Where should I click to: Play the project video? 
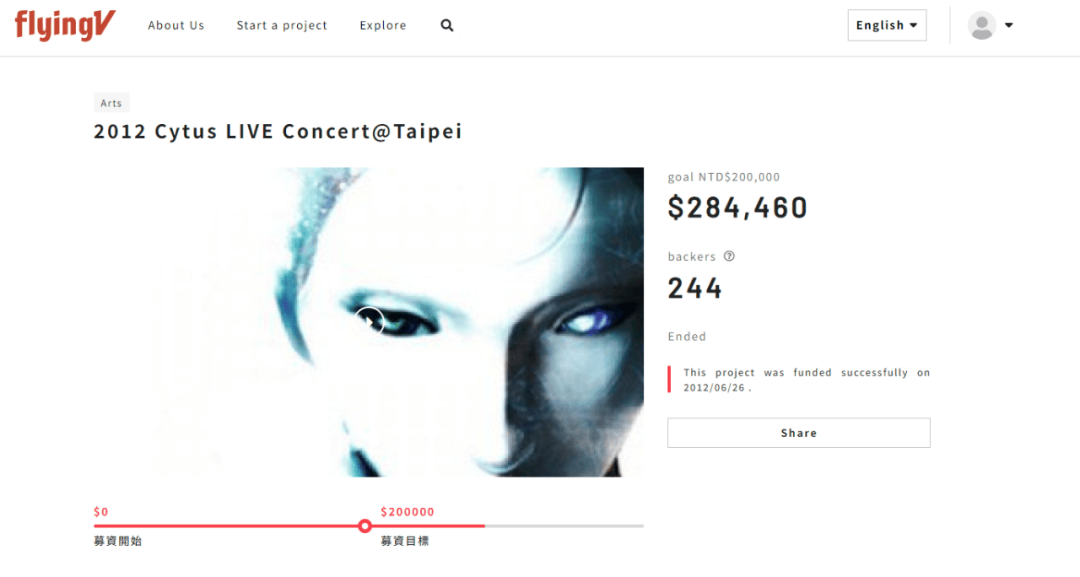tap(370, 321)
